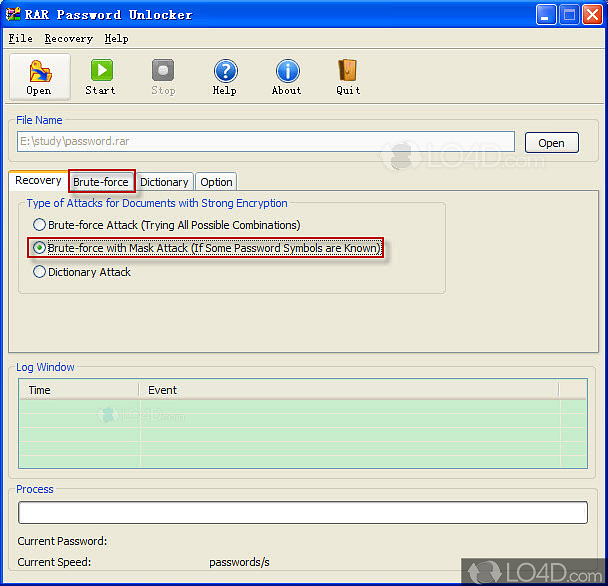Click the Process progress bar
This screenshot has height=586, width=608.
(303, 512)
